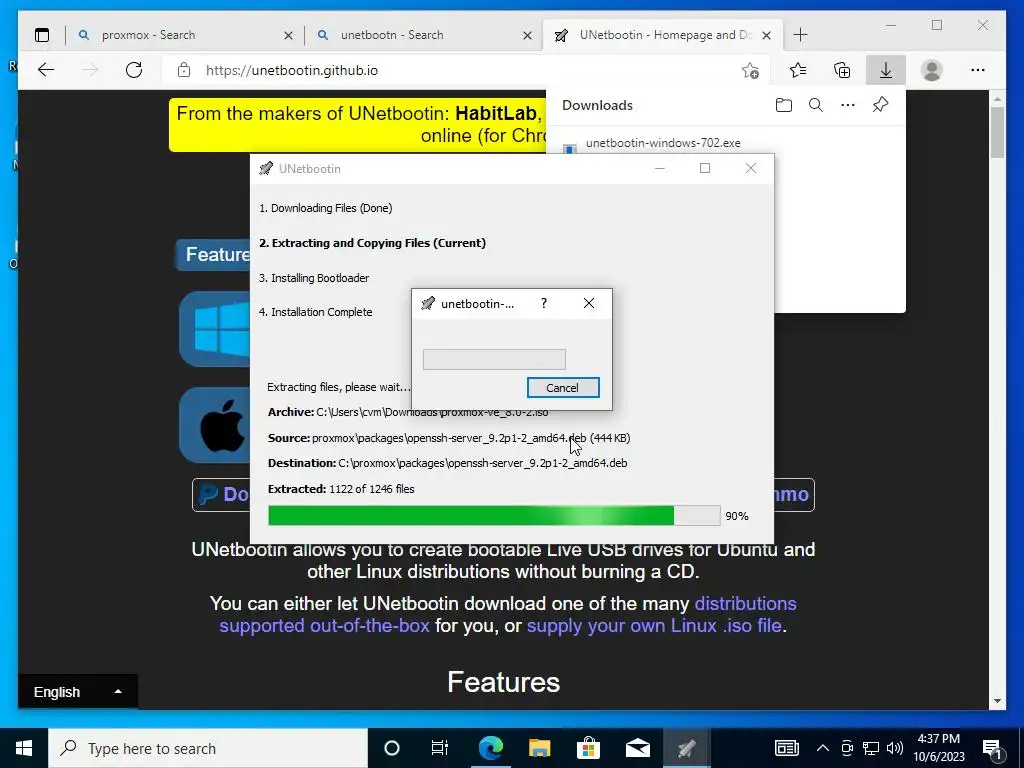Search downloads in the Downloads panel
The height and width of the screenshot is (768, 1024).
816,105
